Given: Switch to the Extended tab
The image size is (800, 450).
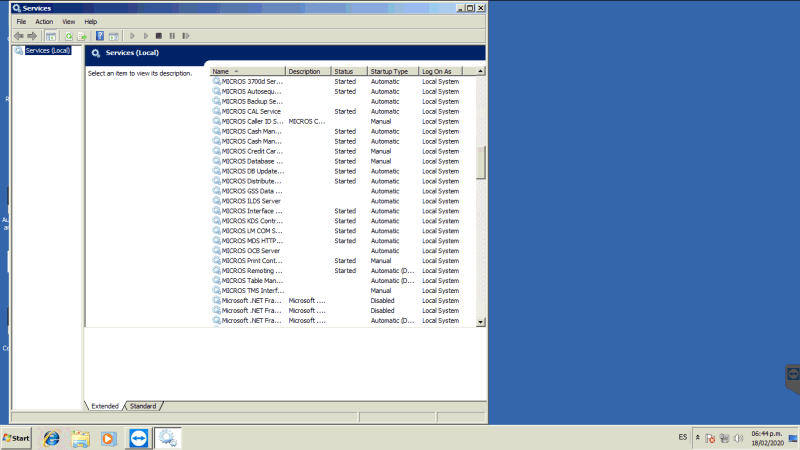Looking at the screenshot, I should [x=105, y=406].
